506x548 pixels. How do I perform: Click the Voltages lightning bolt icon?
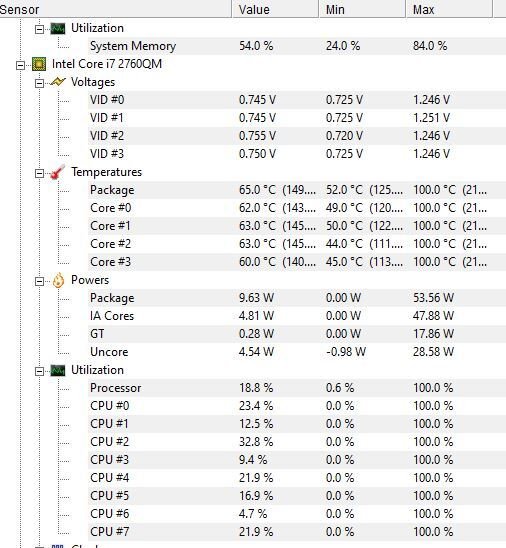(x=58, y=82)
